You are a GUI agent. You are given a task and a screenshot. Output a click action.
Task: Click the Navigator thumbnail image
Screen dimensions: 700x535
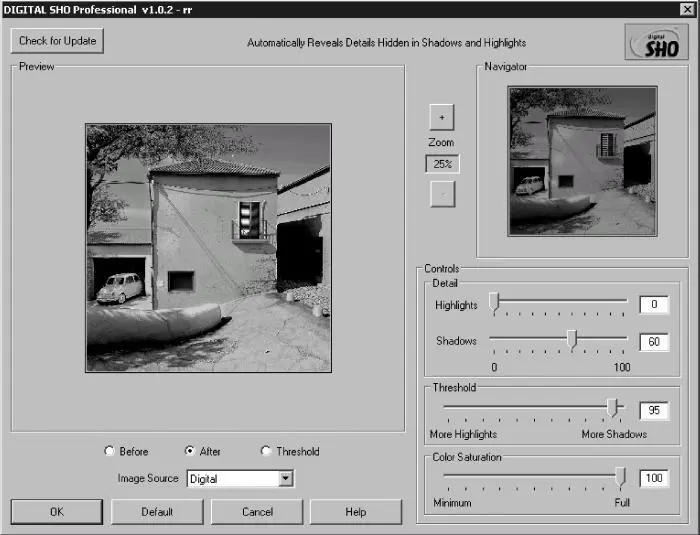[583, 161]
